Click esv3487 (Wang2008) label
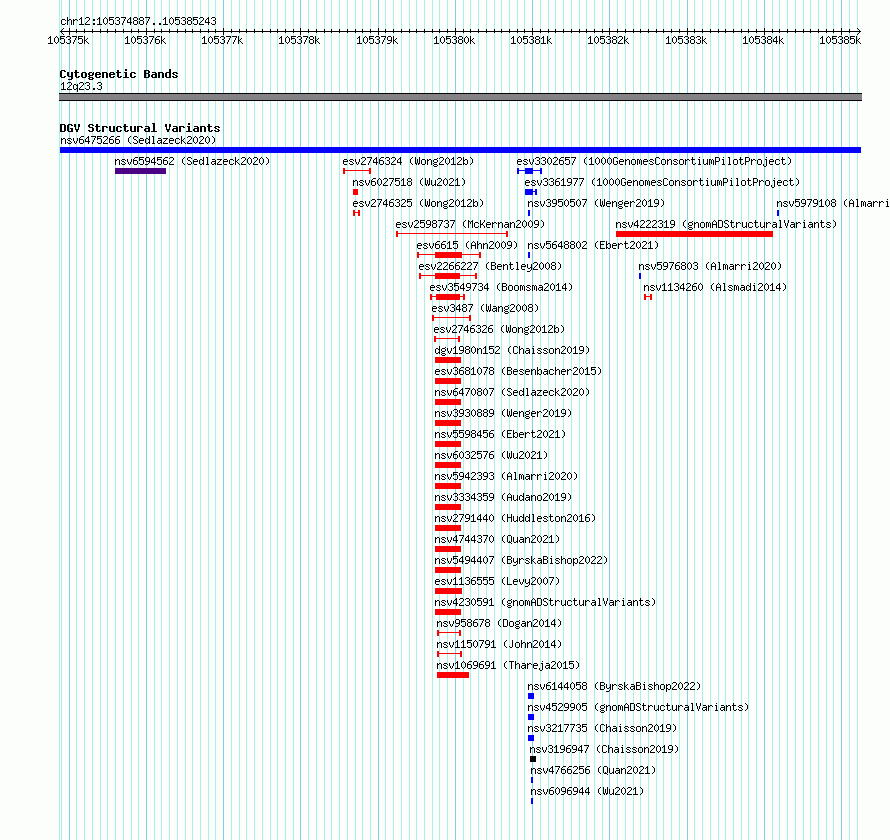This screenshot has width=890, height=840. 485,308
